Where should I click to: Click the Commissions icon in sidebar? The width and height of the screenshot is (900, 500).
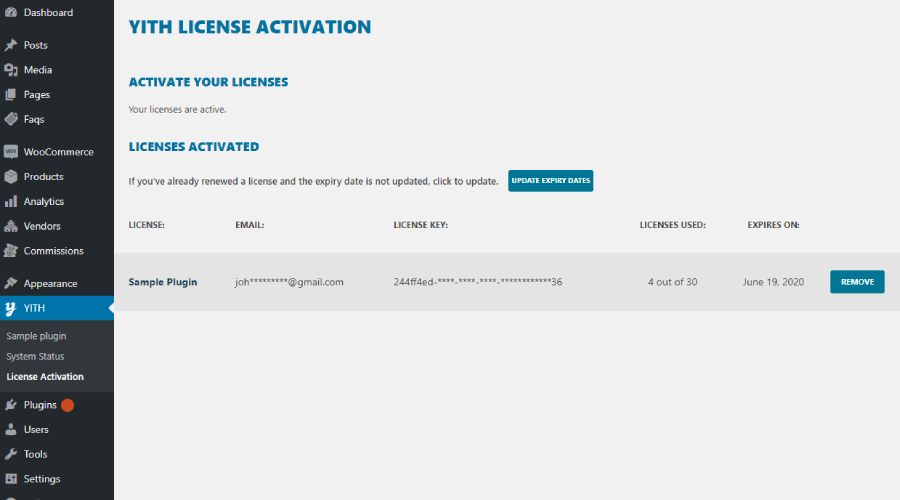coord(11,250)
